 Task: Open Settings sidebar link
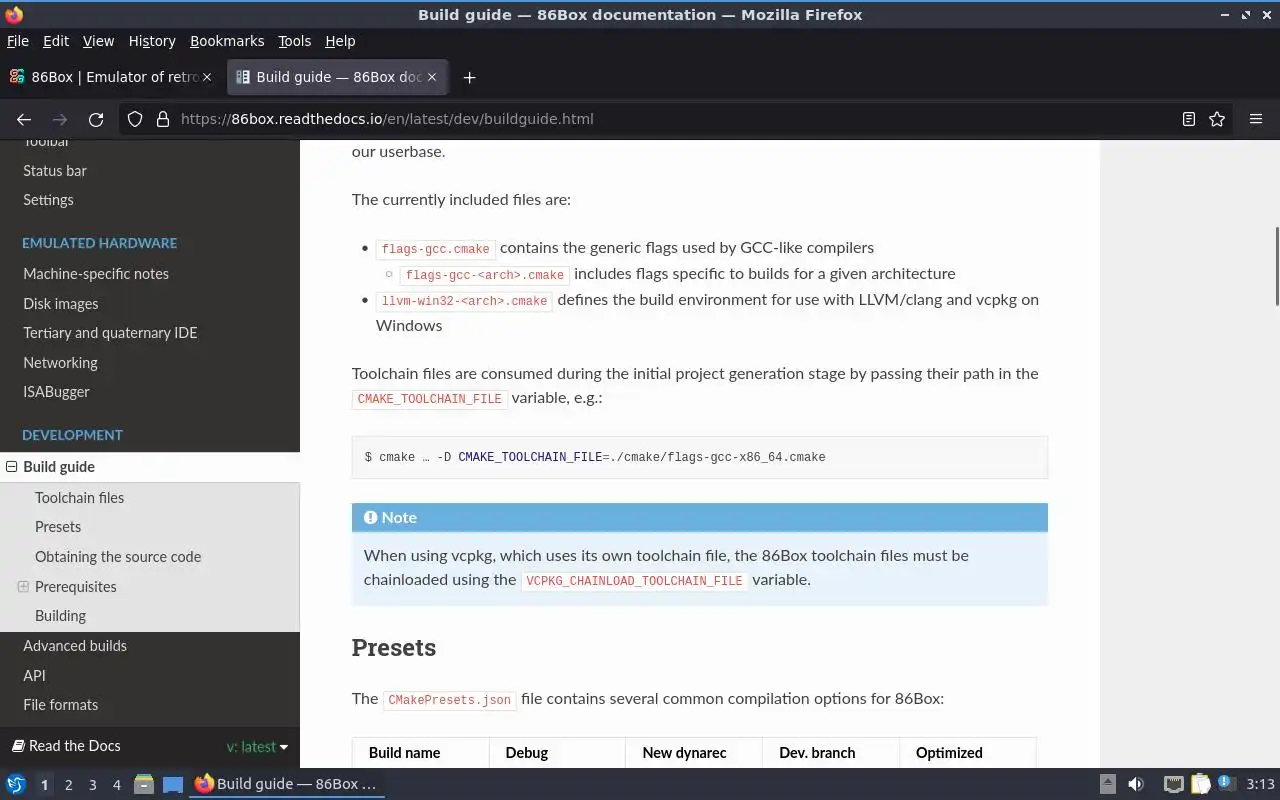[x=48, y=200]
